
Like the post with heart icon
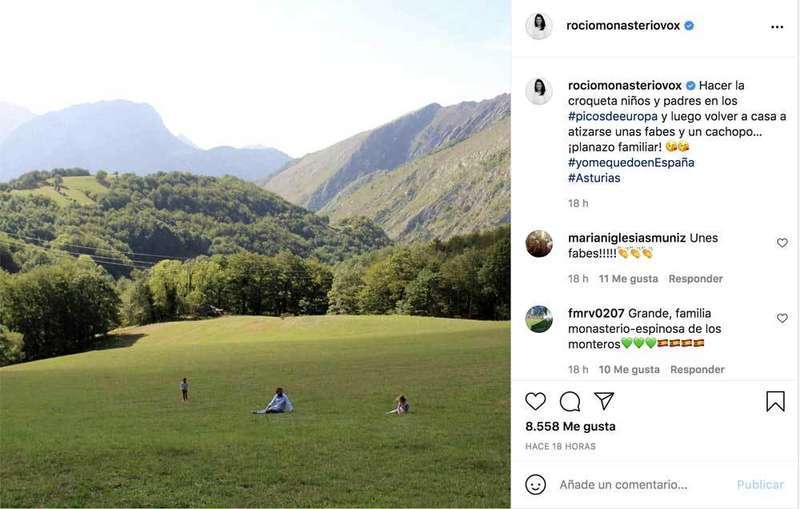pos(536,401)
